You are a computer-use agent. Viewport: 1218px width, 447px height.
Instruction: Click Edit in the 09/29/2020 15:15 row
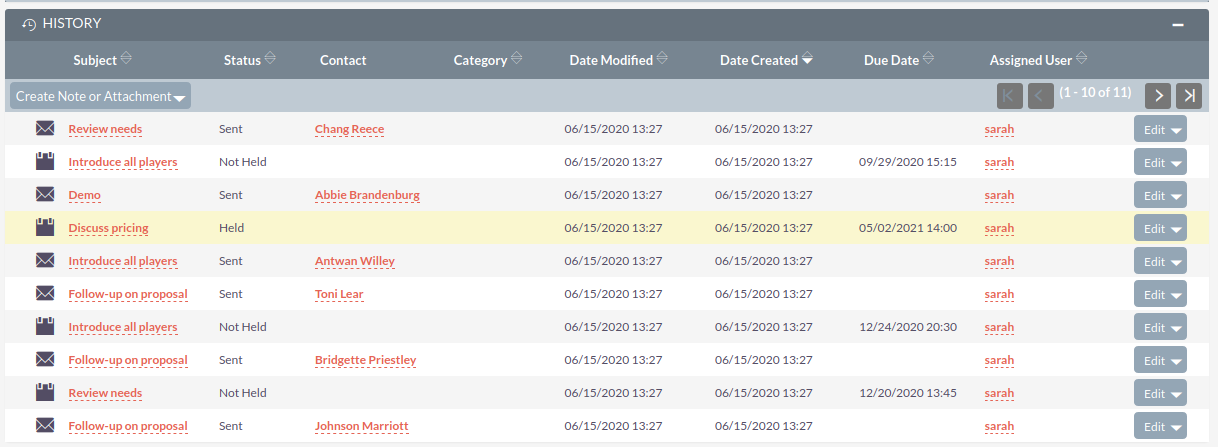click(1153, 162)
